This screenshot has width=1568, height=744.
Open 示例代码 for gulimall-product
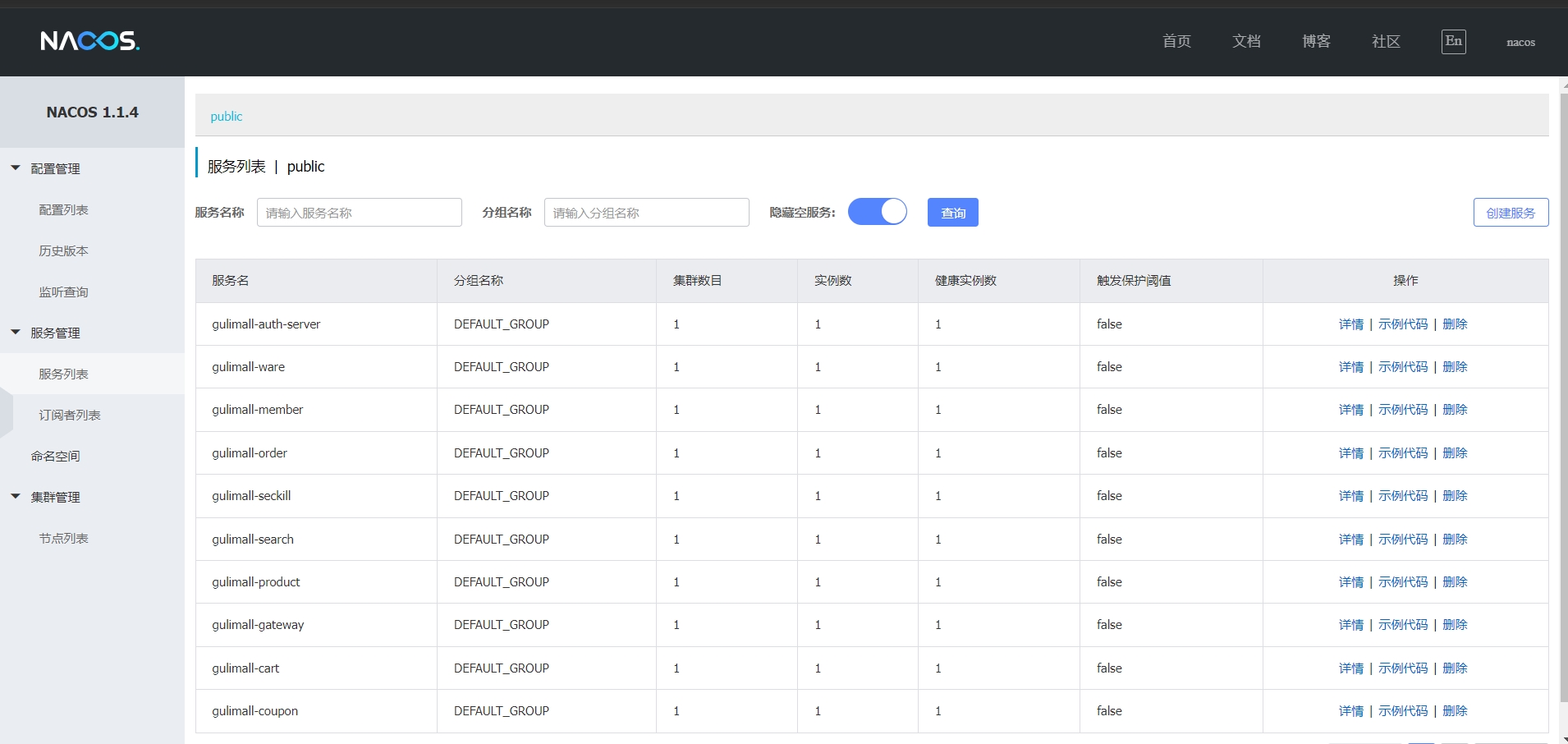[x=1403, y=582]
